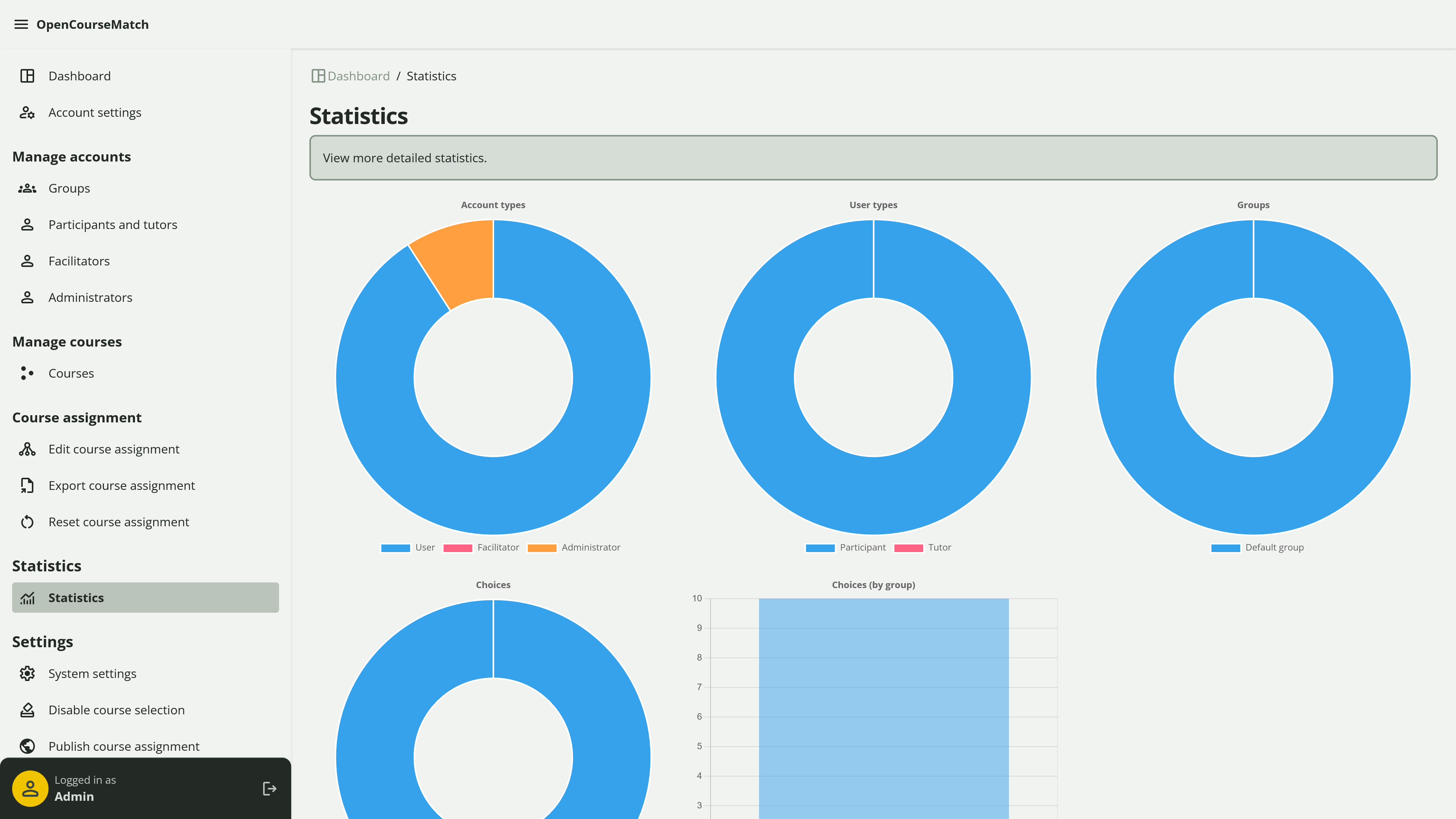Click the Manage accounts section heading
The height and width of the screenshot is (819, 1456).
(x=72, y=157)
